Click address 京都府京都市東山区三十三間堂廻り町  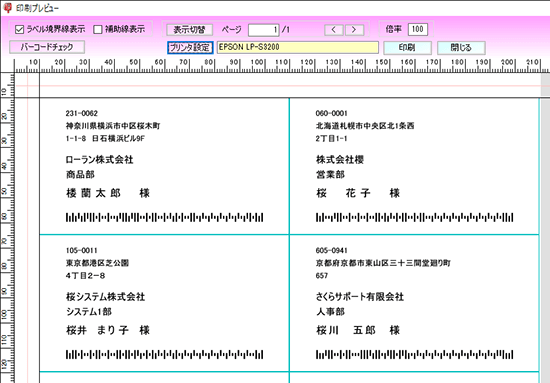pos(383,263)
